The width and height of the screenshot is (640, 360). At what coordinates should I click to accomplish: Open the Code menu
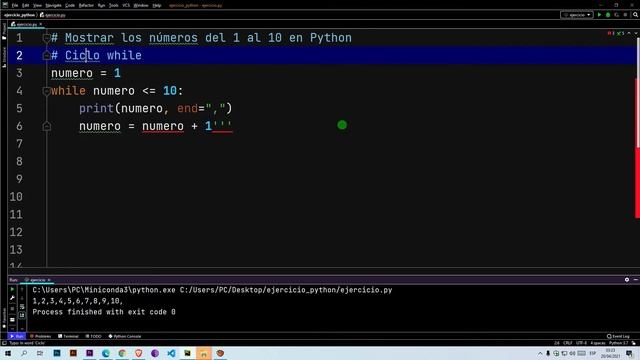(70, 5)
